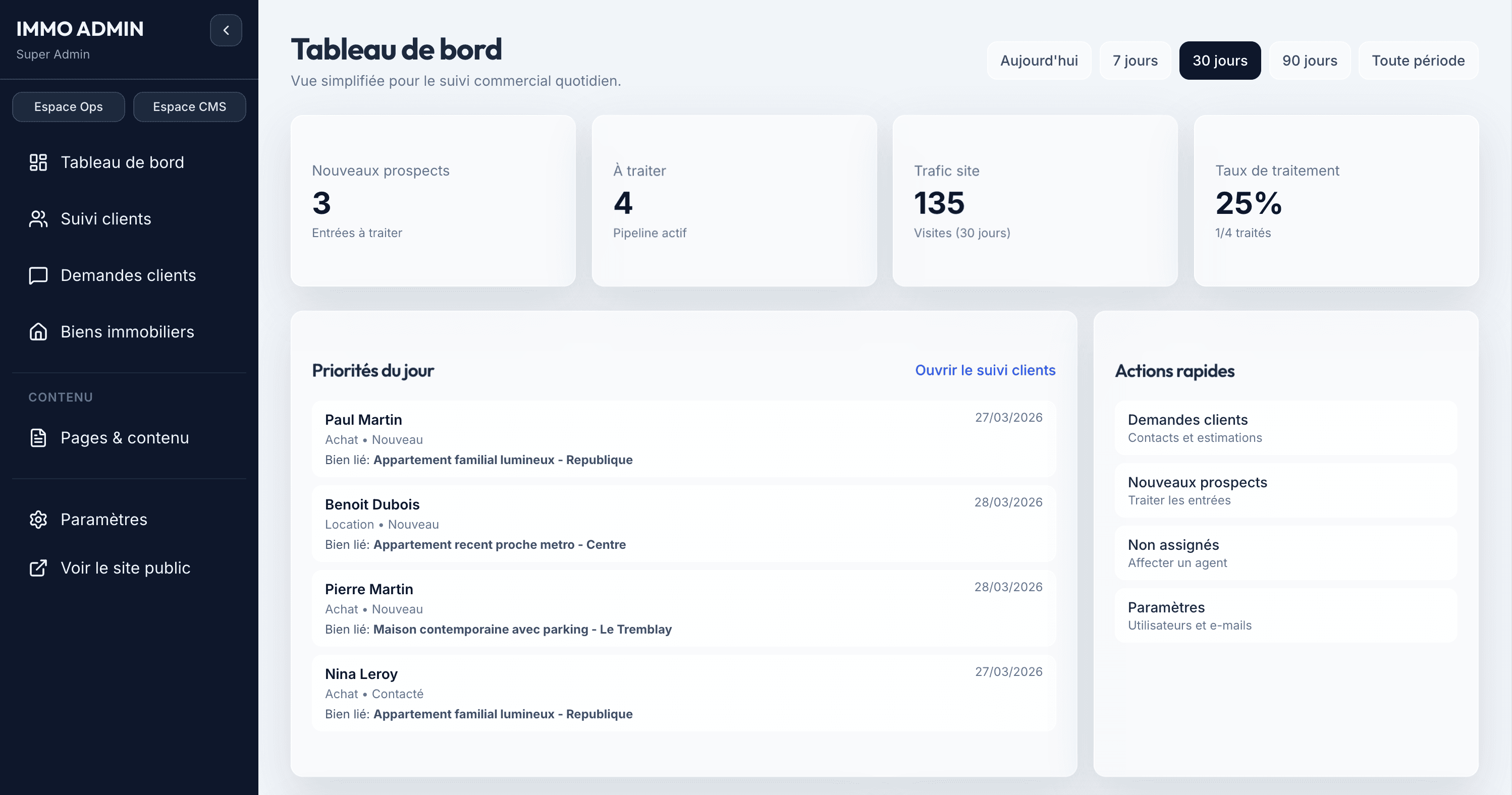
Task: Switch to the Espace CMS workspace
Action: (x=189, y=106)
